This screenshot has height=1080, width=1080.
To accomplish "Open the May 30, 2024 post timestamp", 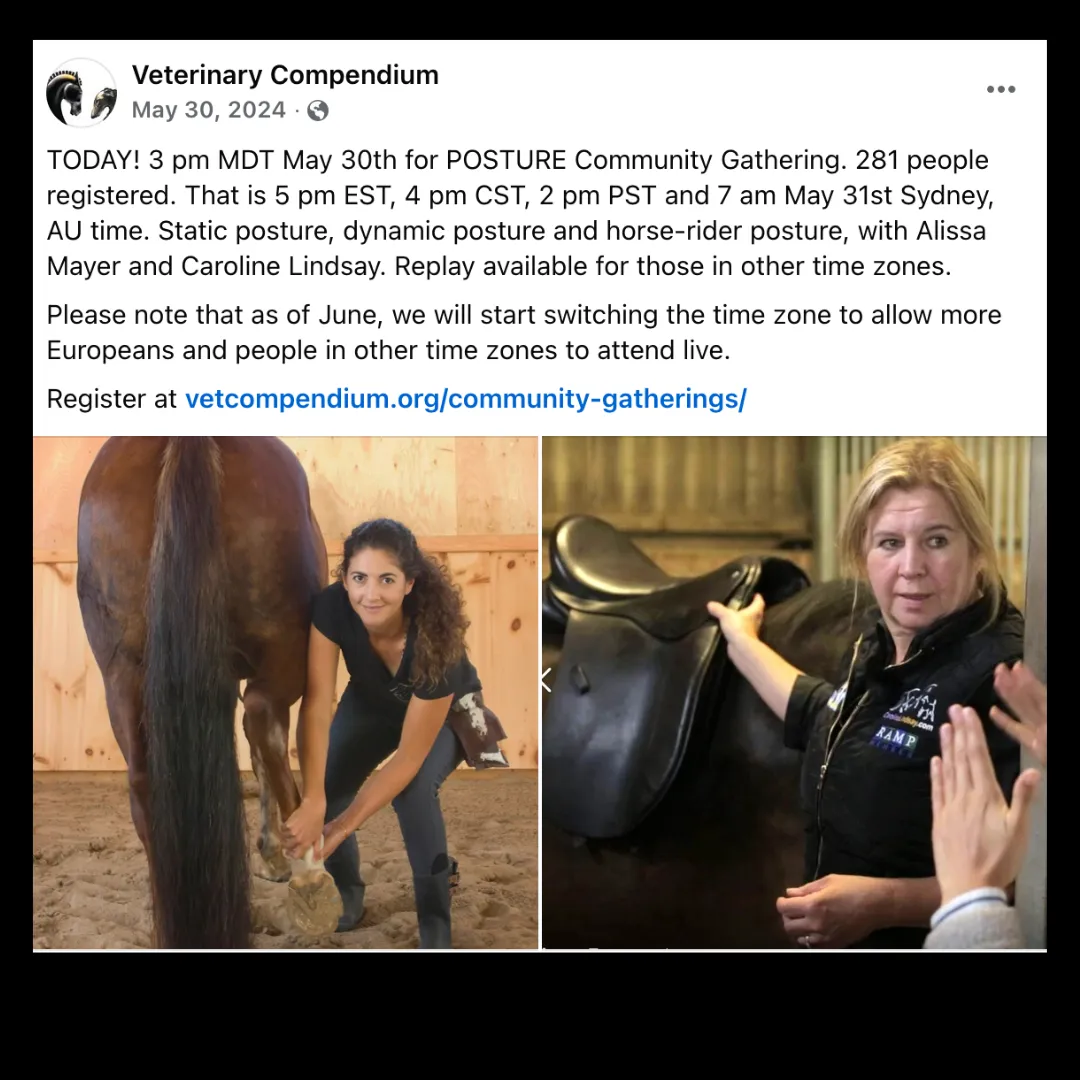I will 209,110.
